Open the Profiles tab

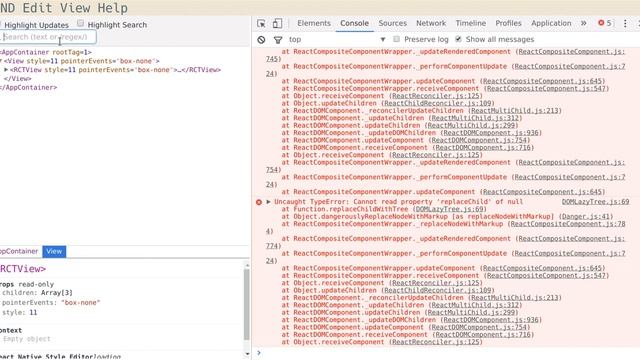tap(508, 23)
